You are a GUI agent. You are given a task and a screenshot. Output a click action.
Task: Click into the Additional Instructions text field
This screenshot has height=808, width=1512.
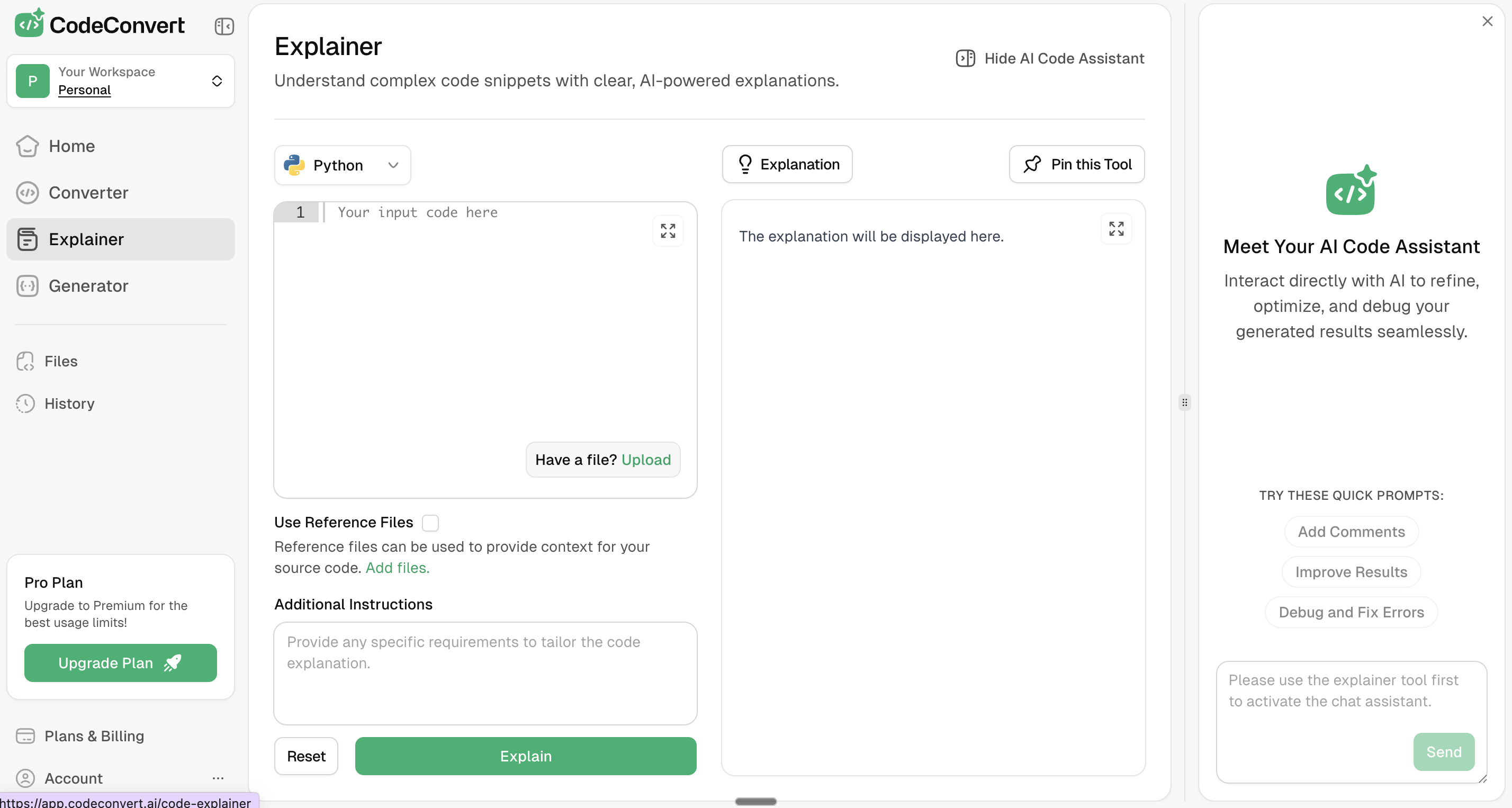[x=485, y=673]
